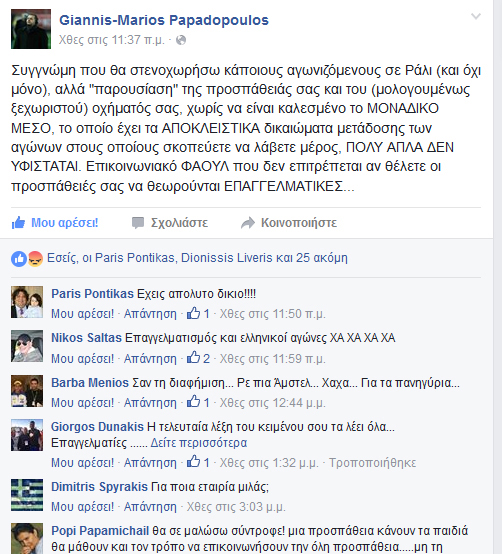Expand Giorgos Dunakis comment with Δείτε περισσότερα
The image size is (502, 554).
click(199, 443)
